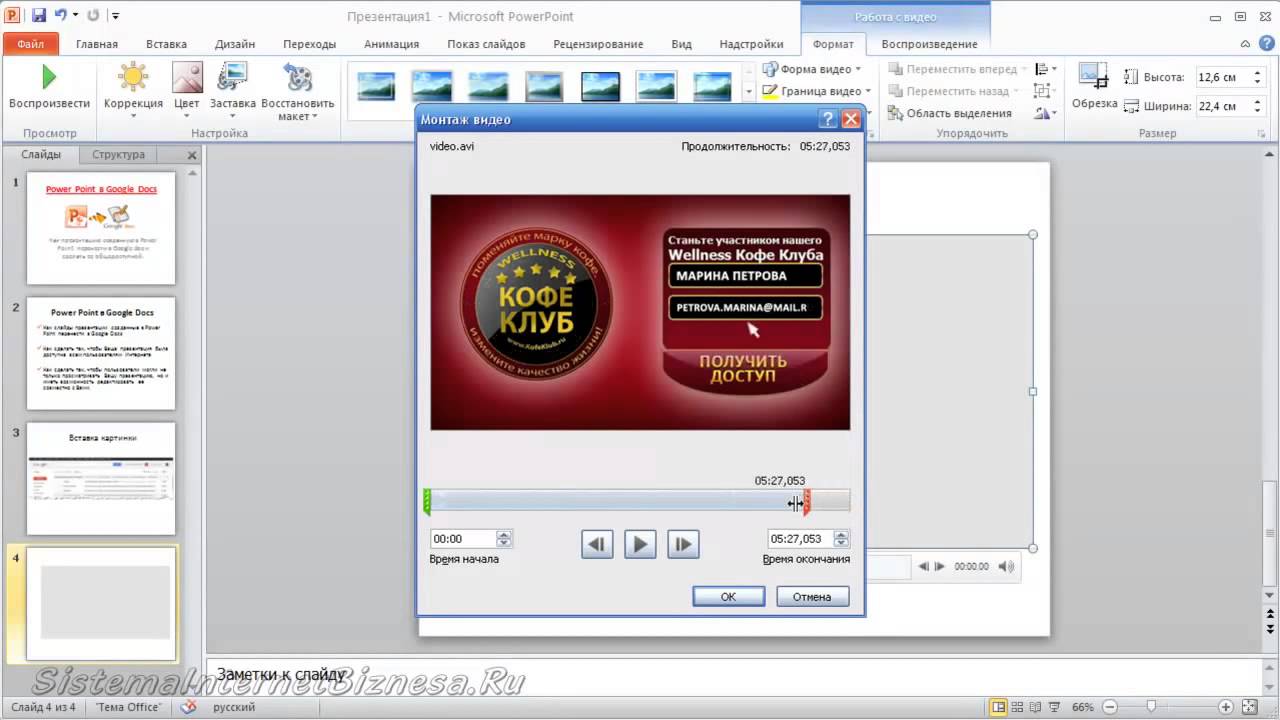Open the Rotate objects icon dropdown
This screenshot has width=1280, height=720.
1045,113
